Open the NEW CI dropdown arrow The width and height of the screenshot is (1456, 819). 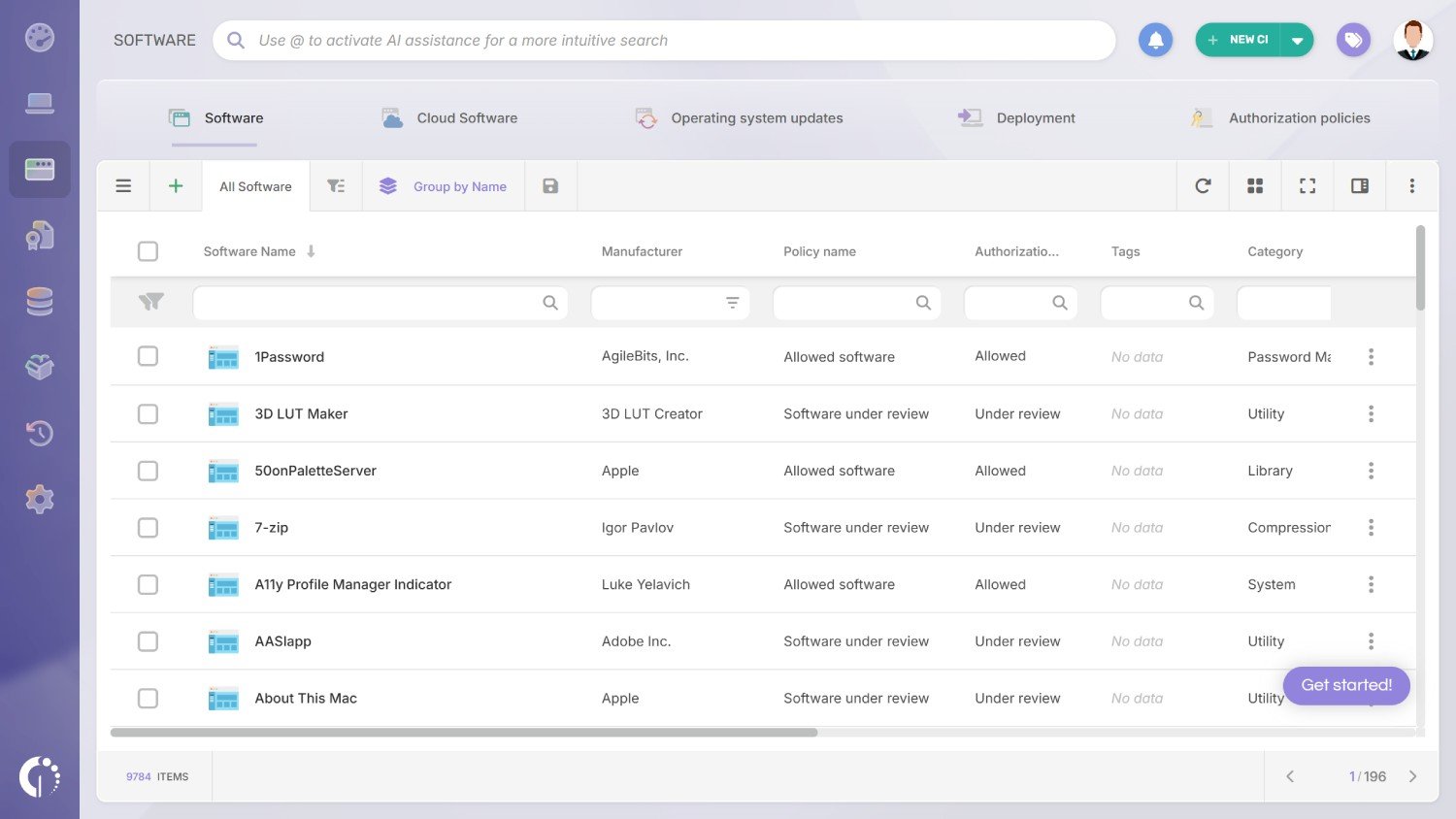[1298, 39]
